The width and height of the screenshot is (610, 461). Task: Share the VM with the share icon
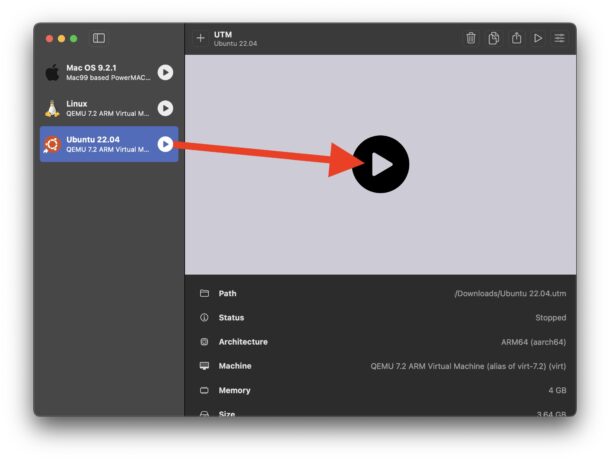click(517, 38)
